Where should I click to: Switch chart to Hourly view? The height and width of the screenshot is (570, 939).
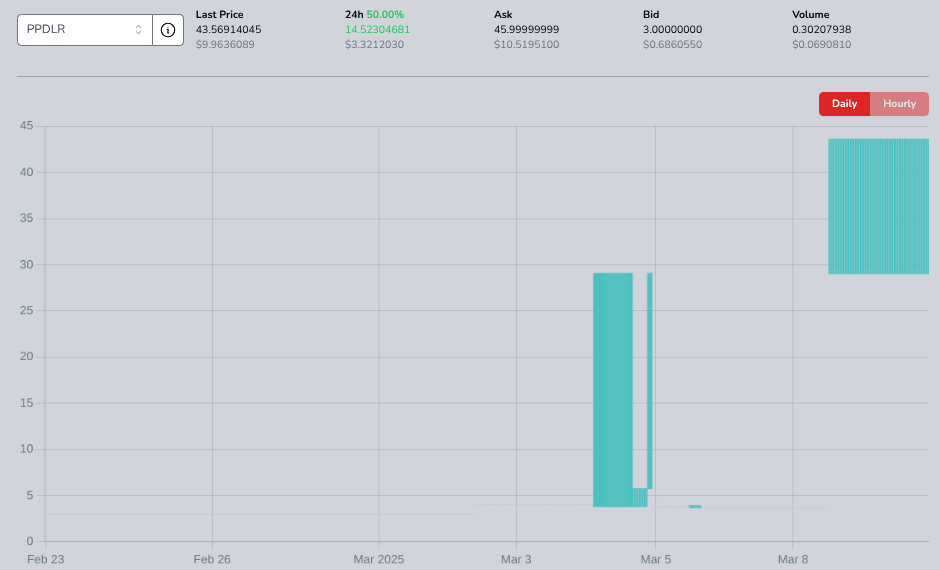(x=899, y=104)
